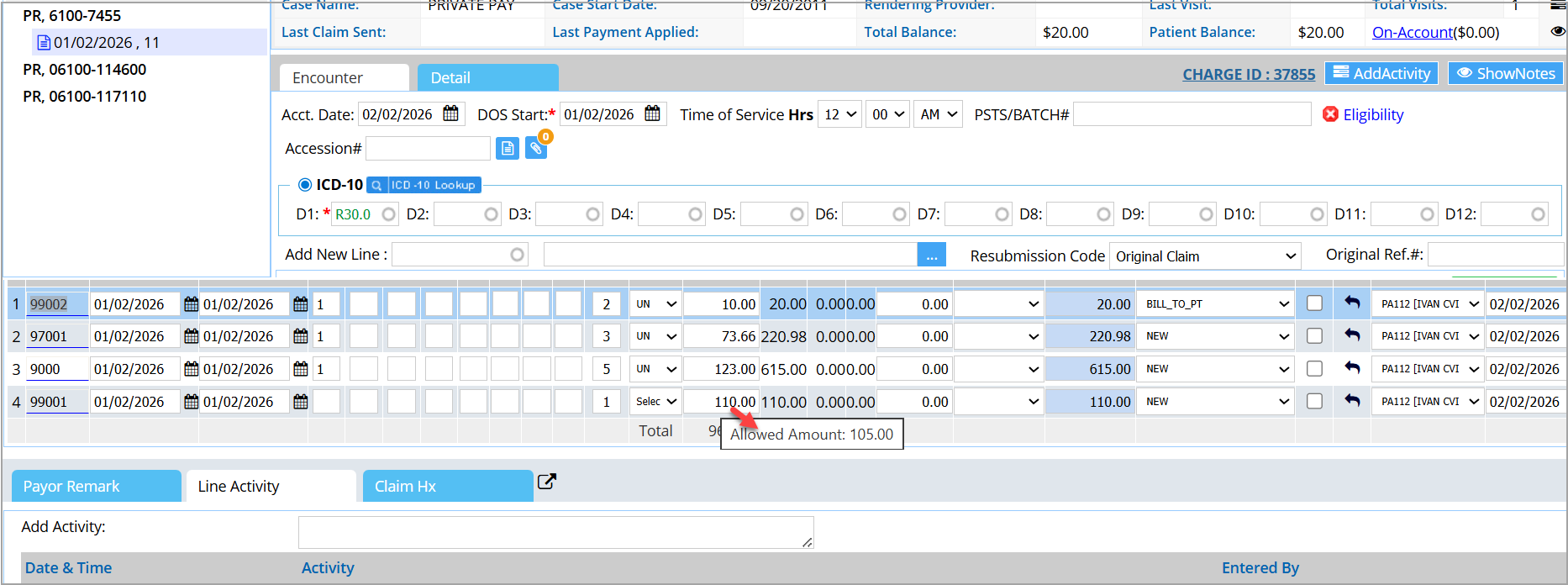Click the document icon beside Accession#
Screen dimensions: 1568x585
508,149
